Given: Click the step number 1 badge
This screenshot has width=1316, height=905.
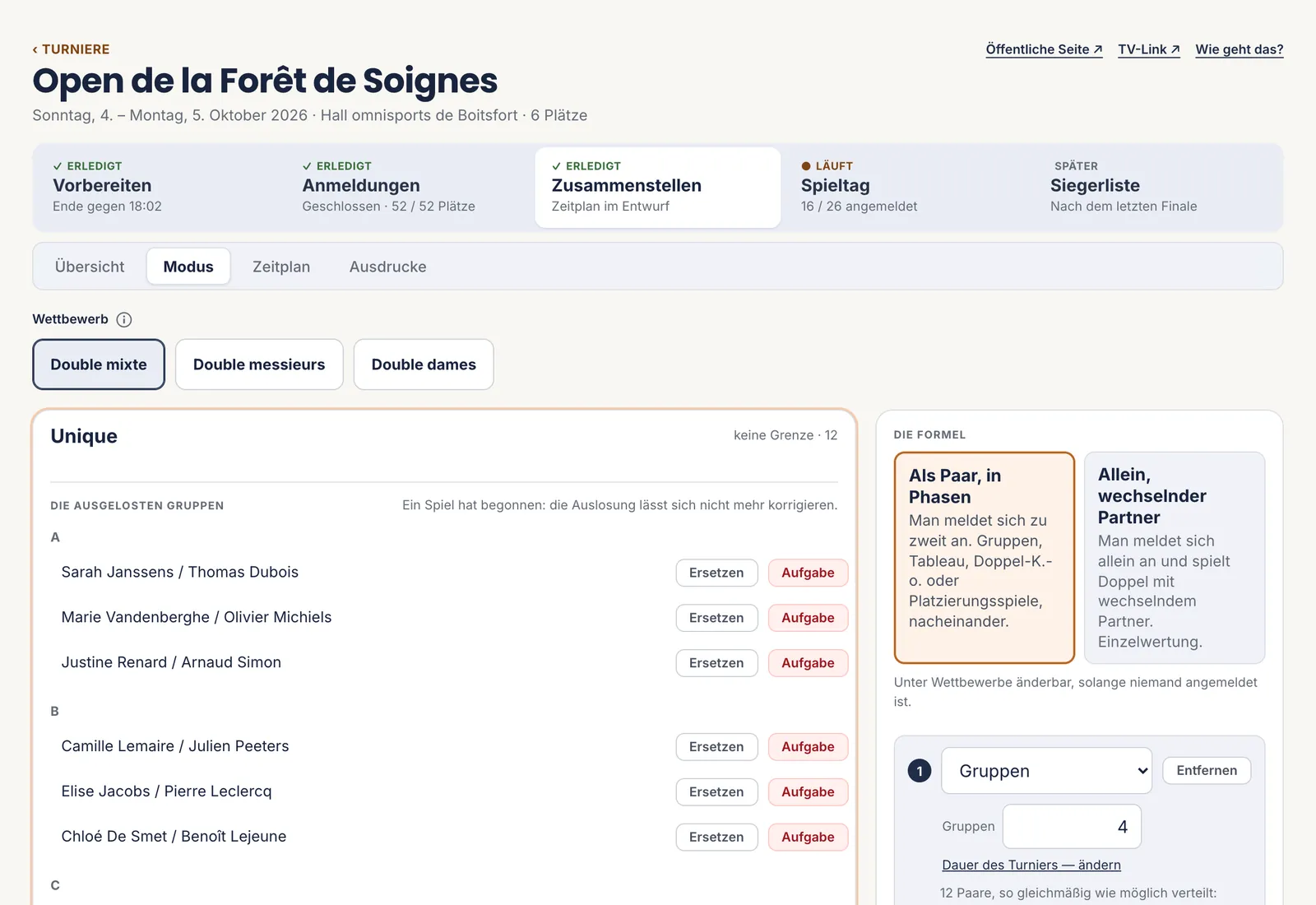Looking at the screenshot, I should [920, 771].
